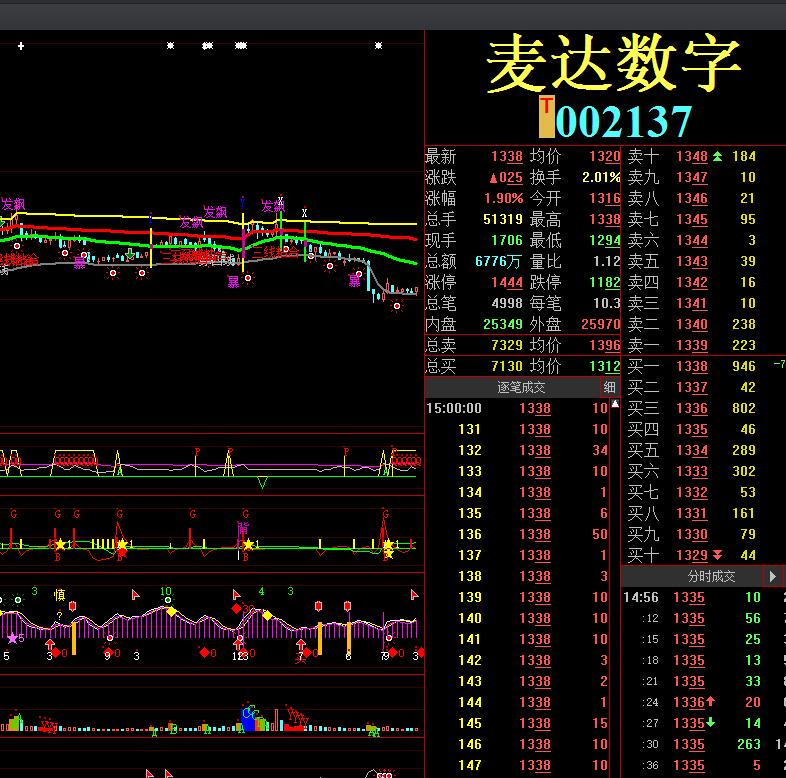Click the magenta 简 label in indicator panel
786x778 pixels.
click(243, 527)
